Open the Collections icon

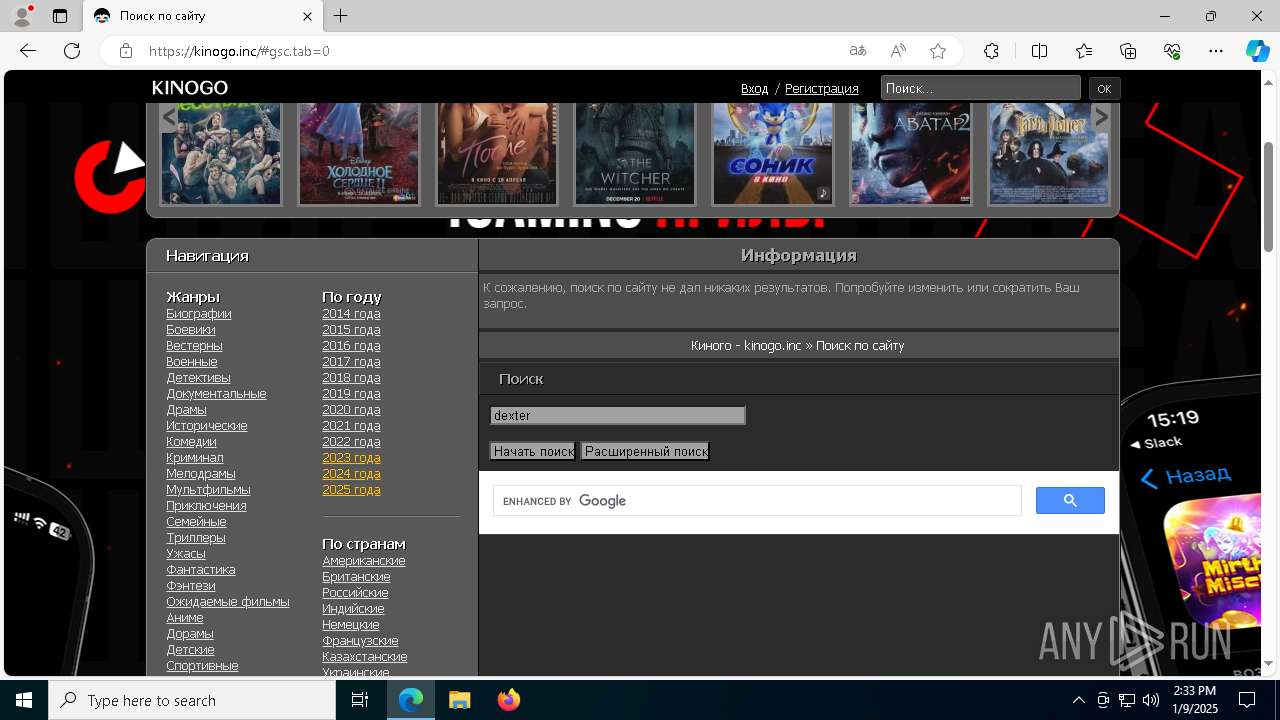(x=1128, y=51)
